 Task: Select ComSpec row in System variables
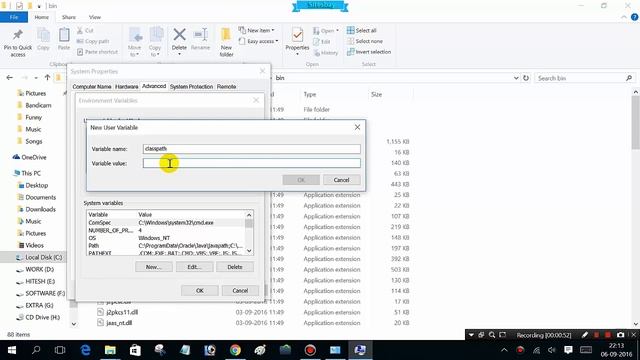166,222
